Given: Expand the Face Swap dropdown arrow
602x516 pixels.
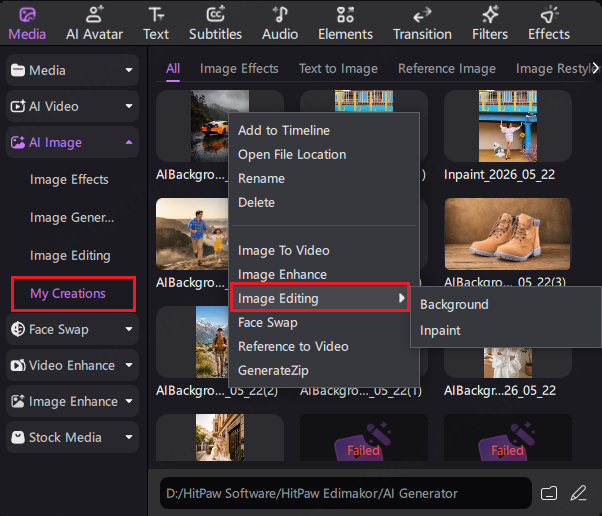Looking at the screenshot, I should pyautogui.click(x=129, y=329).
